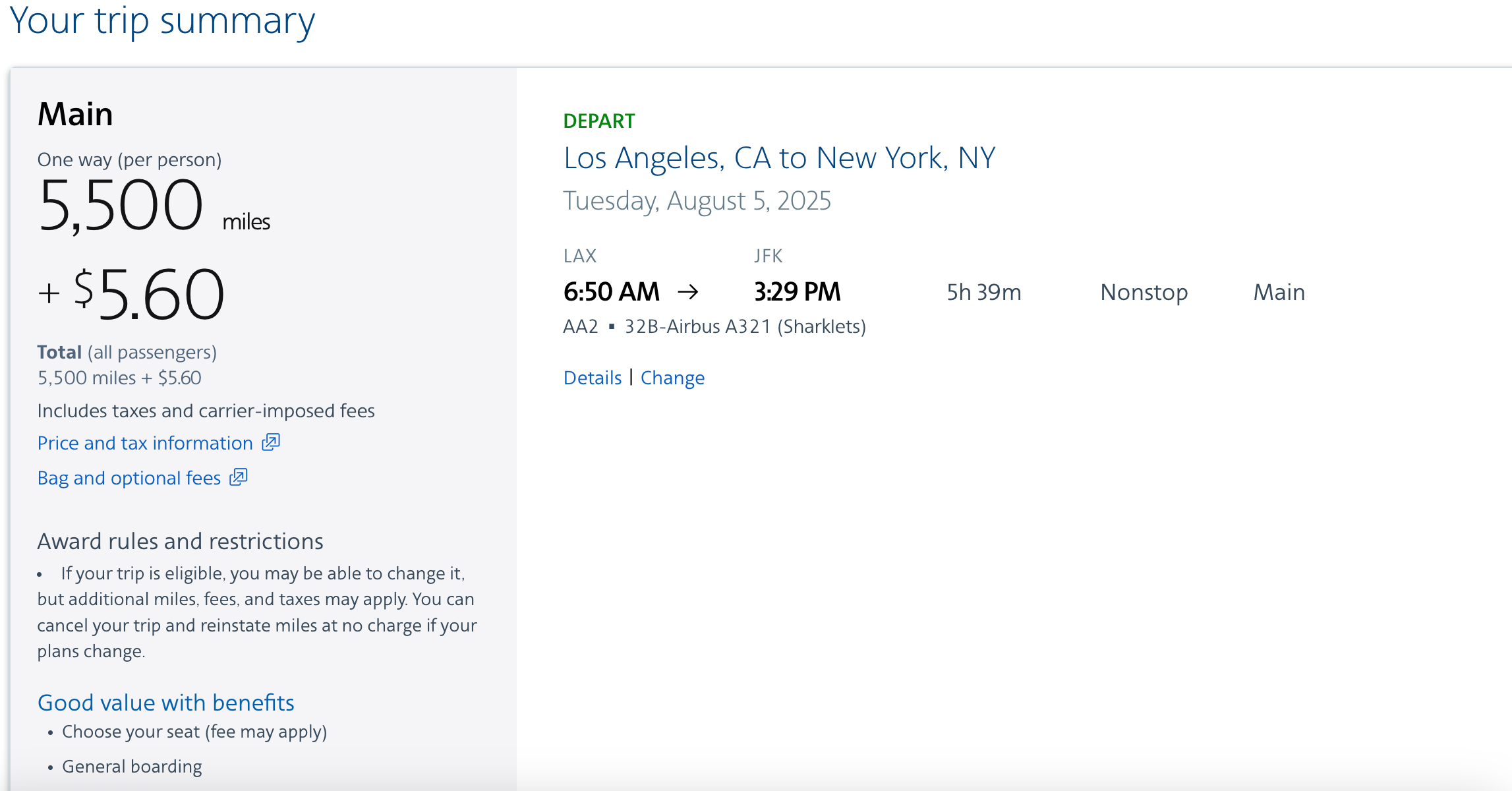Click Los Angeles, CA to New York, NY title
1512x791 pixels.
coord(779,158)
